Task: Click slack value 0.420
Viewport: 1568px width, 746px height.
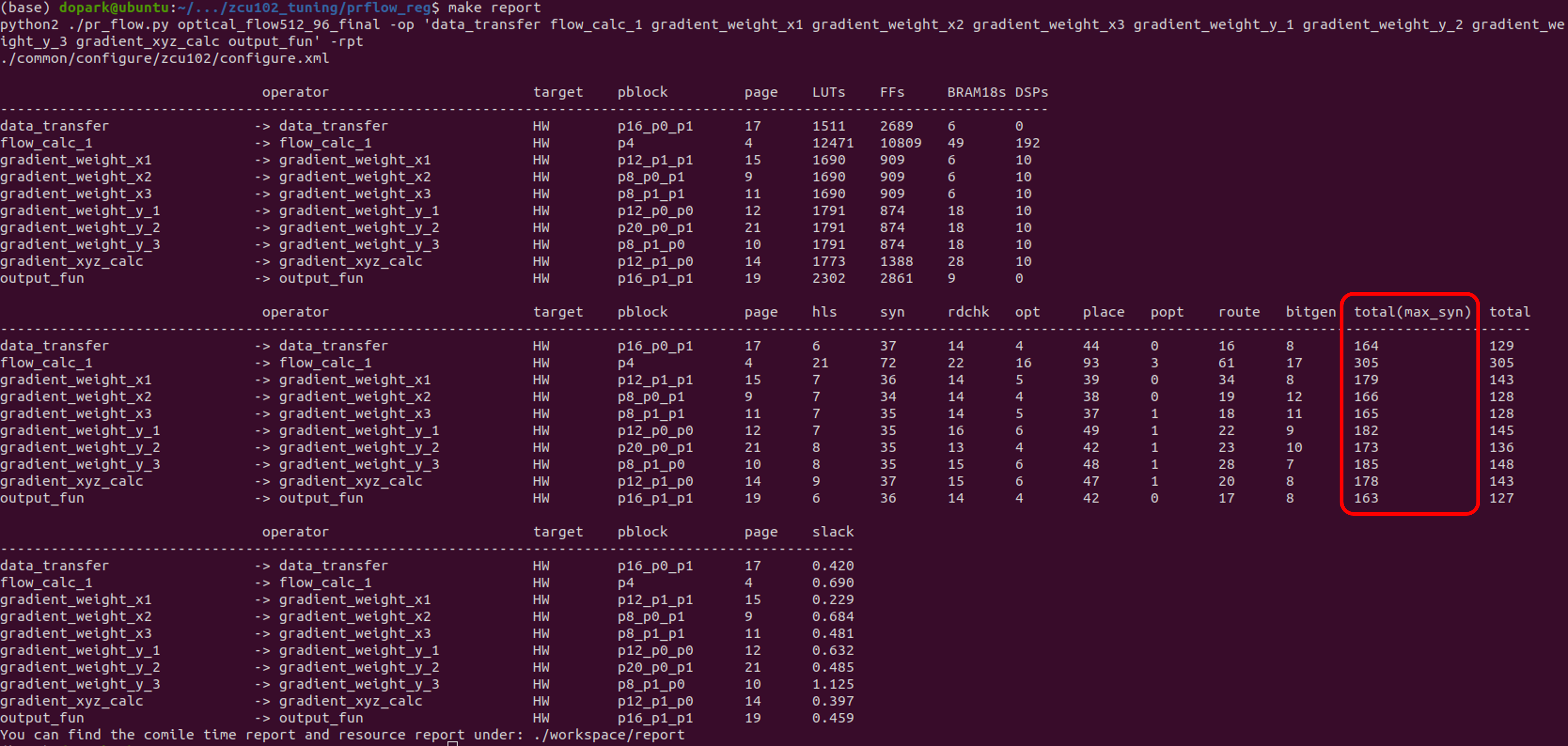Action: tap(833, 566)
